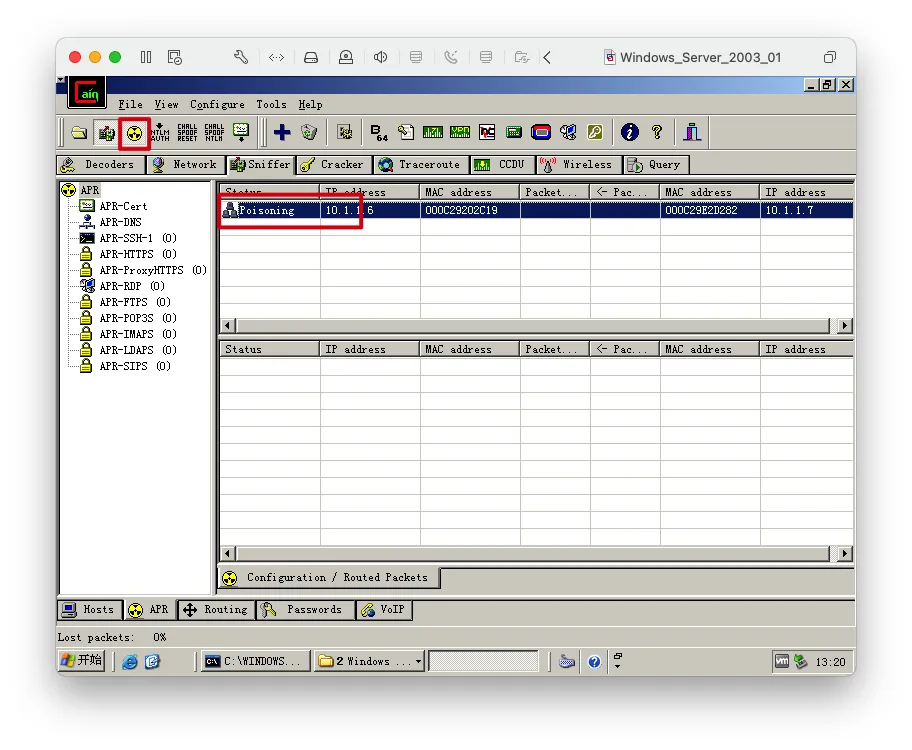Click the blue About info icon
912x750 pixels.
point(629,133)
